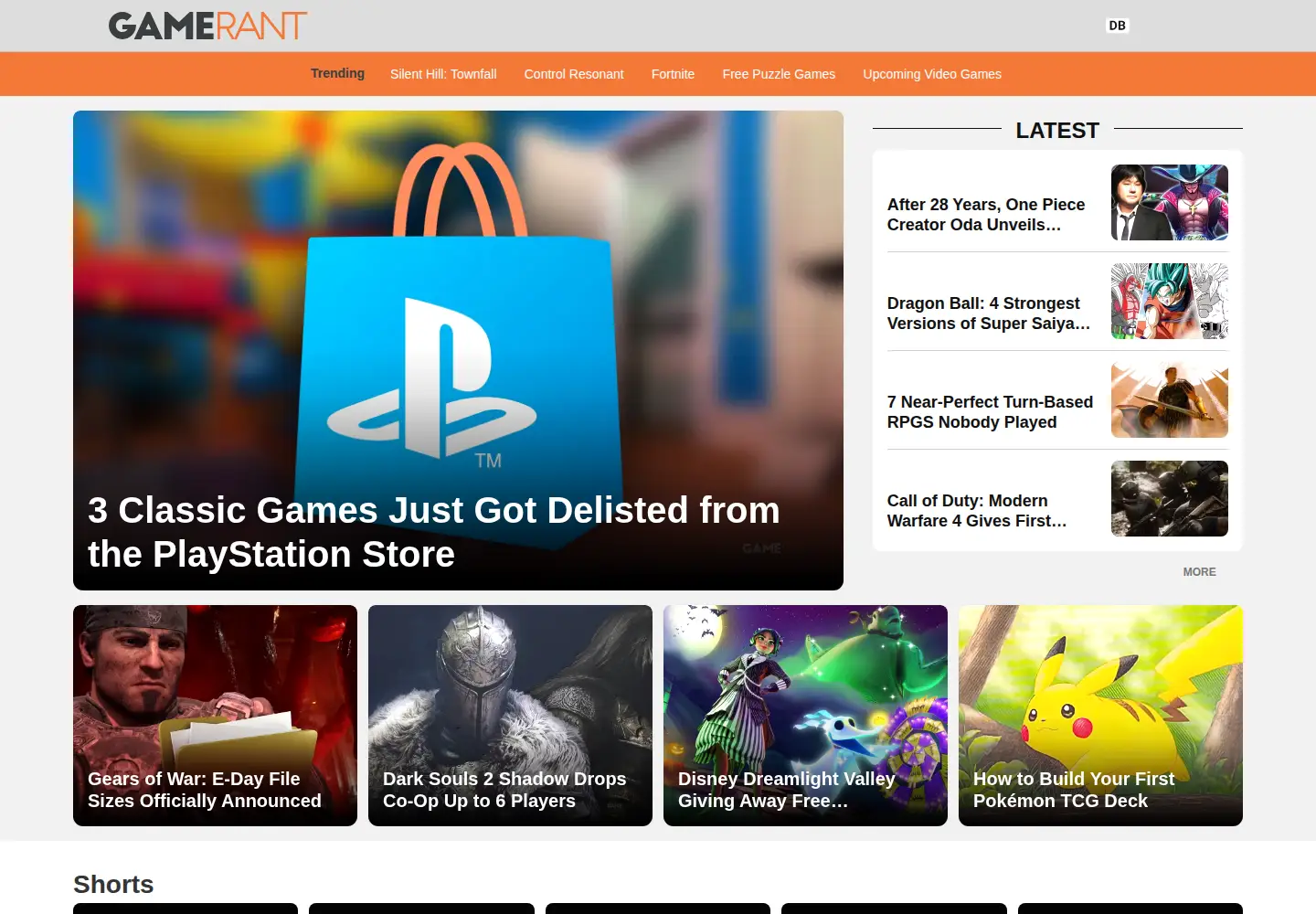Open the PlayStation Store delisted games headline
Screen dimensions: 1316x914
click(x=434, y=532)
